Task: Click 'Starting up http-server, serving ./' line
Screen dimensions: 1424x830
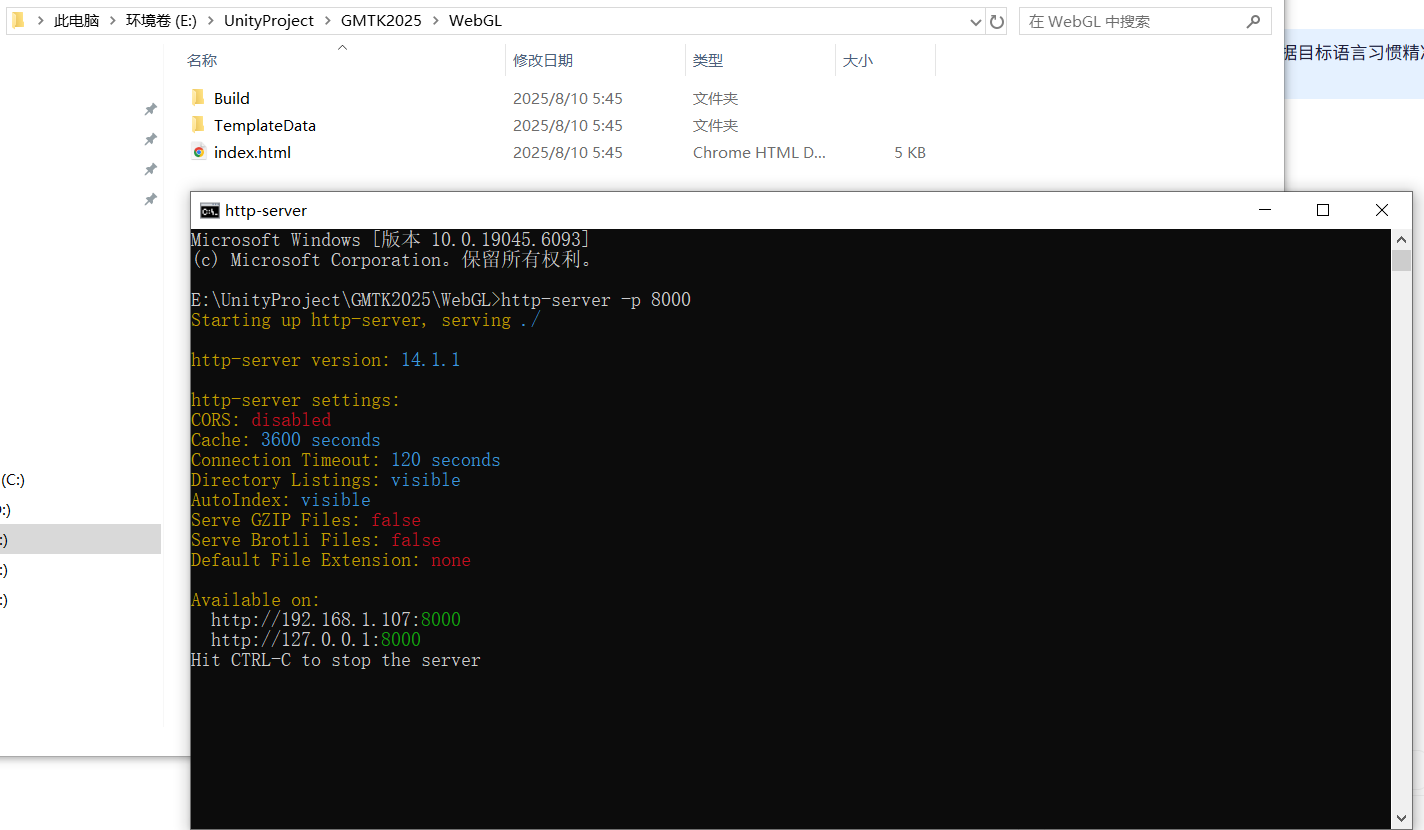Action: click(366, 320)
